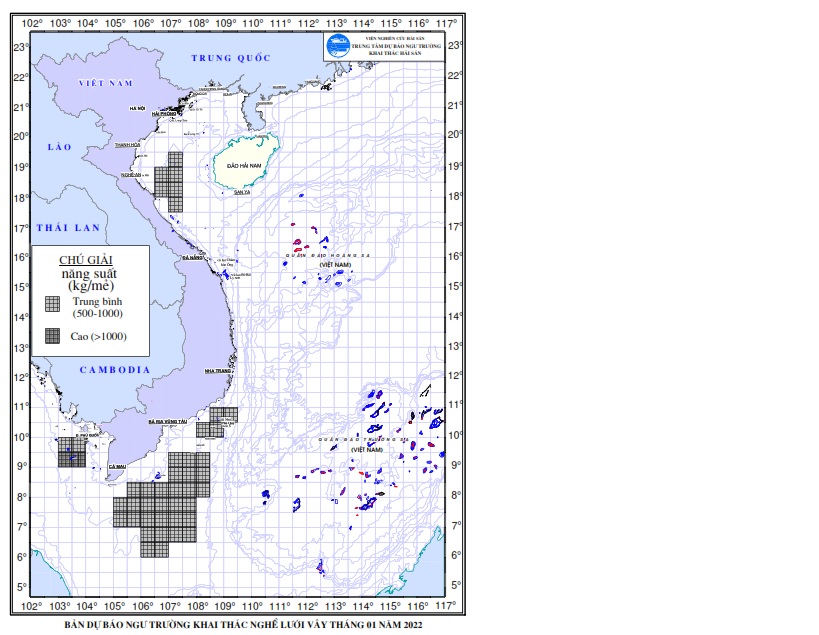Click the institute logo in the map header
The image size is (819, 635).
[x=338, y=46]
